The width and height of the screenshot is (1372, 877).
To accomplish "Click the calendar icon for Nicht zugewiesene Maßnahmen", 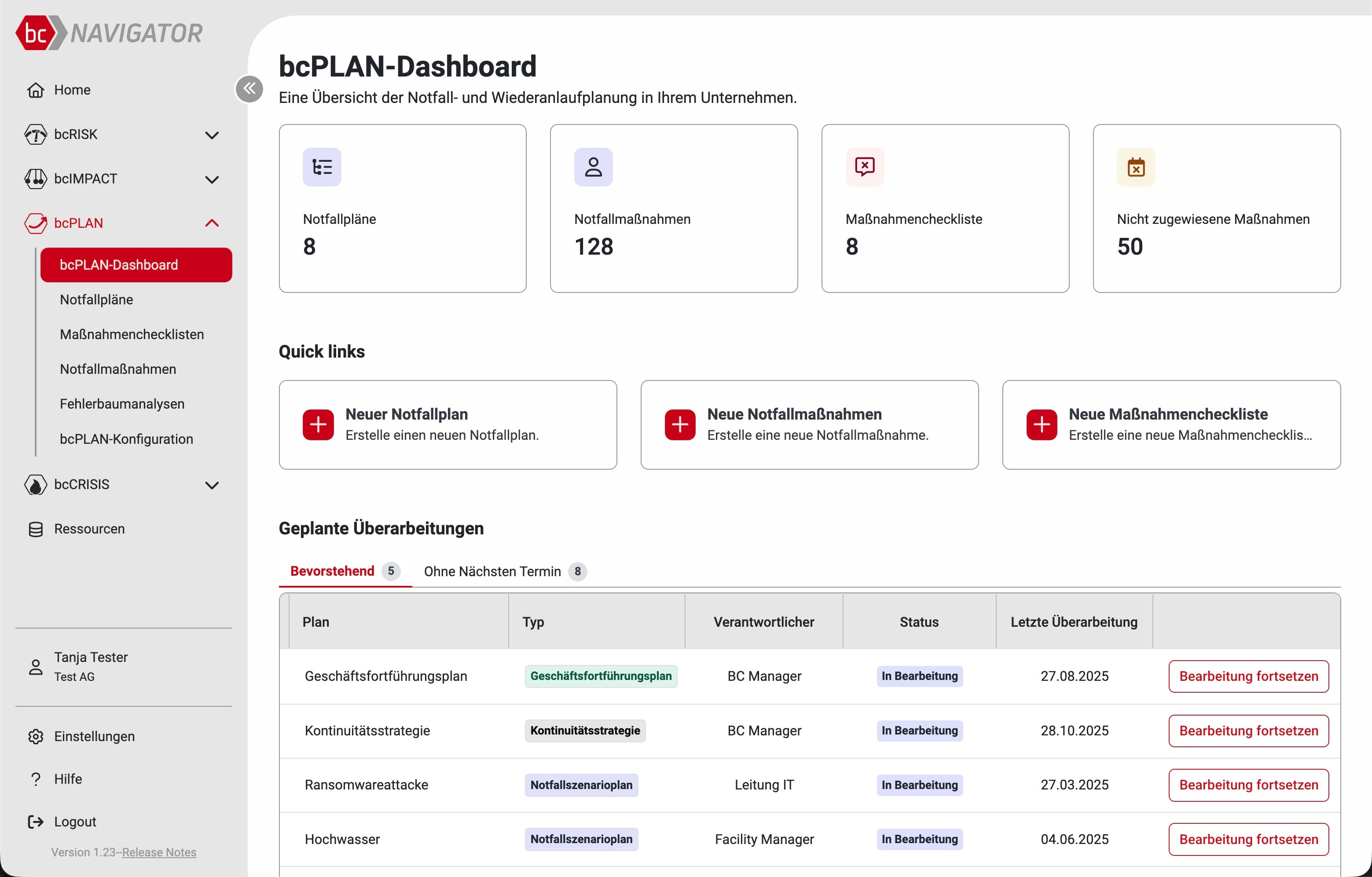I will pos(1136,167).
